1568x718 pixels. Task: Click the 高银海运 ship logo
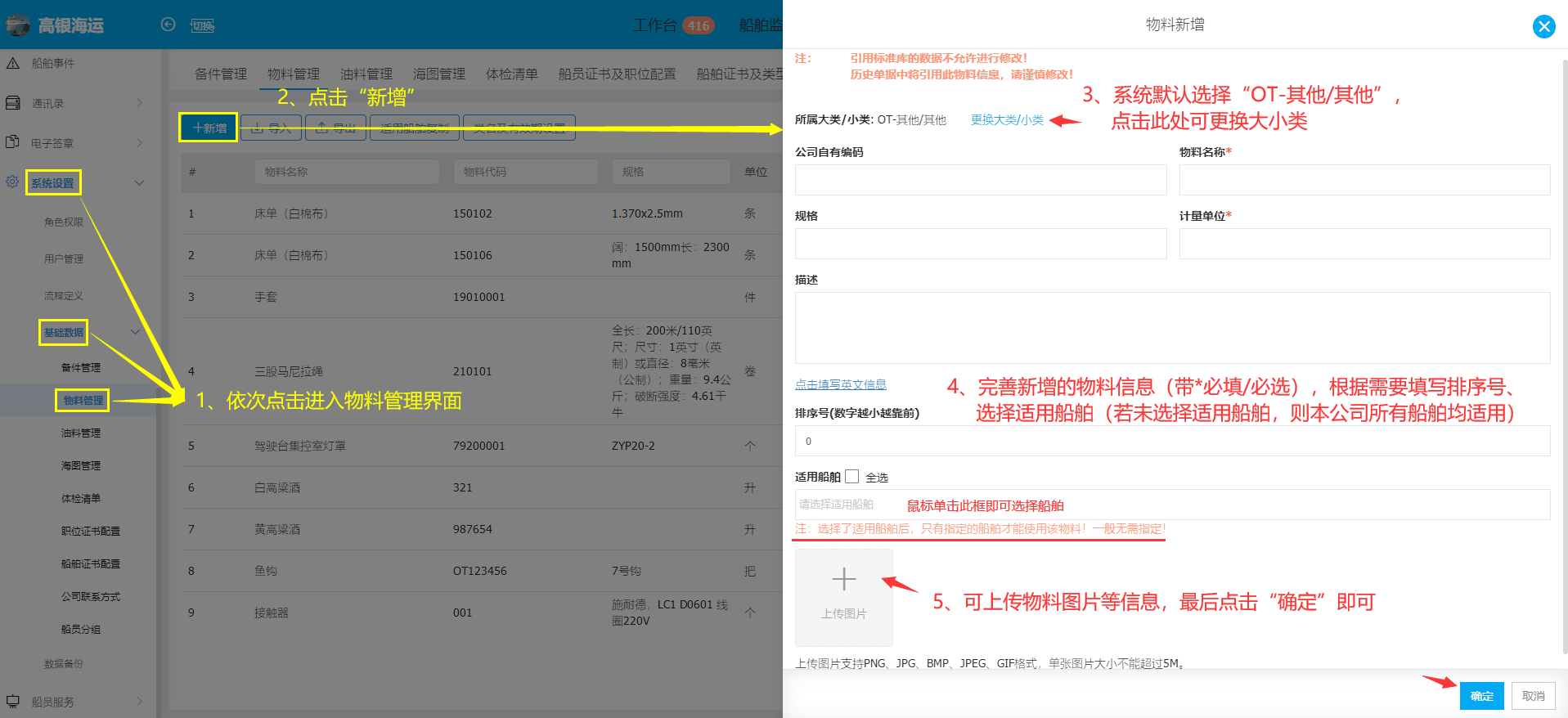[x=18, y=25]
